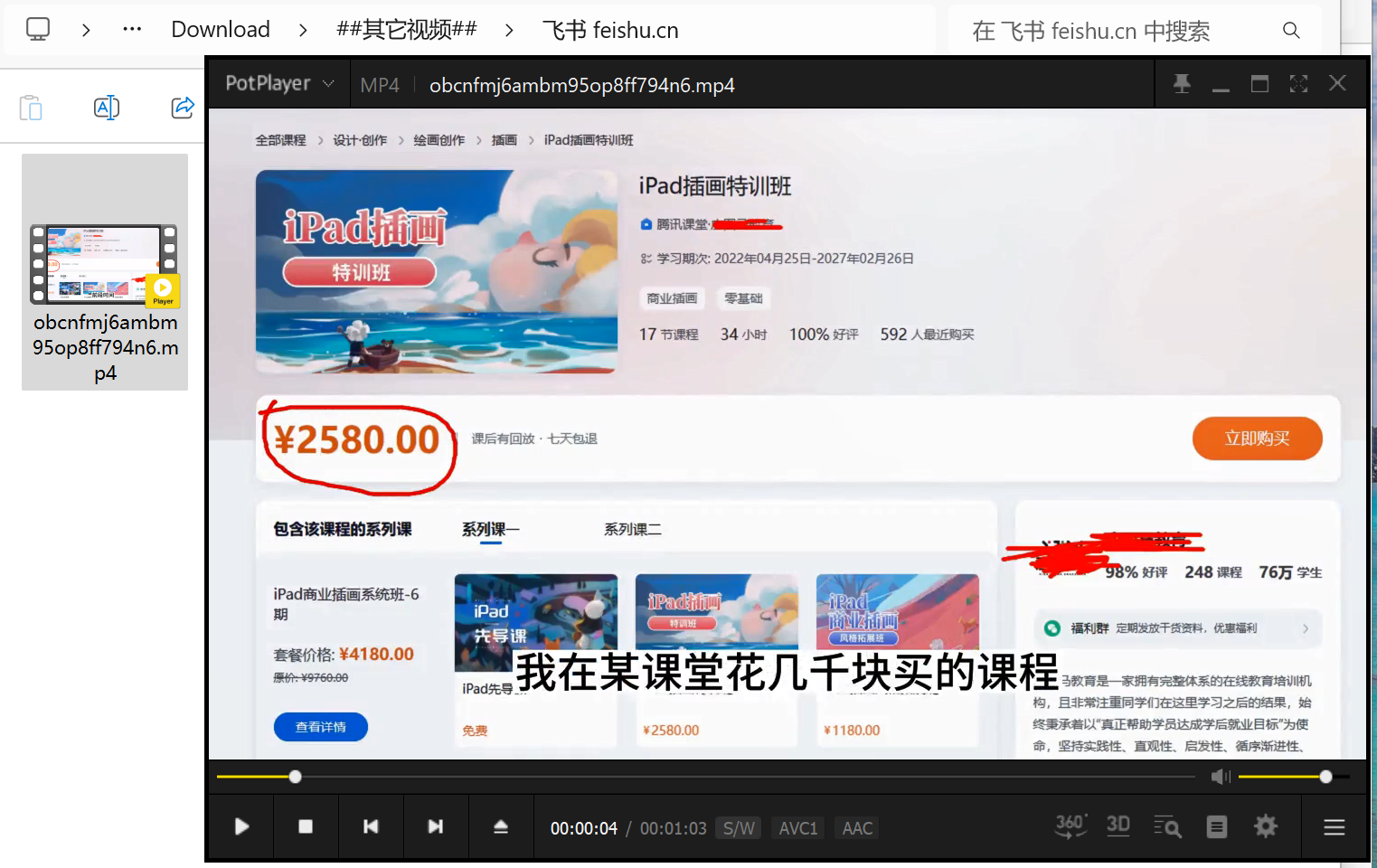The image size is (1377, 868).
Task: Open PotPlayer settings gear
Action: [x=1266, y=826]
